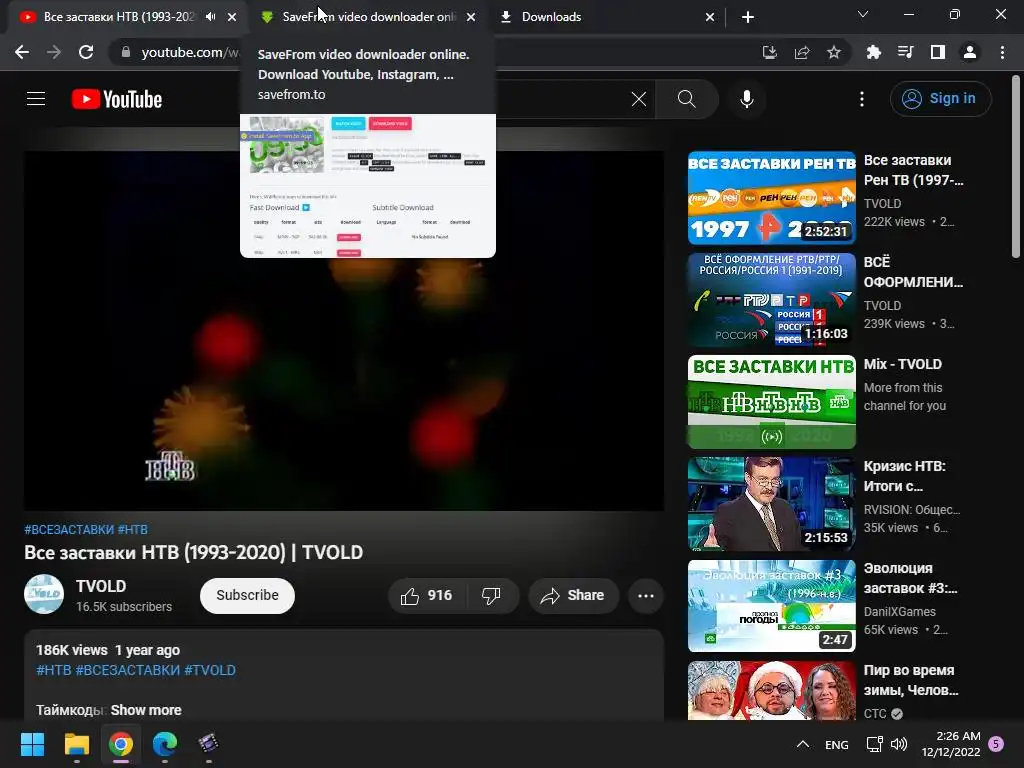Open File Explorer from the taskbar
This screenshot has height=768, width=1024.
click(76, 744)
